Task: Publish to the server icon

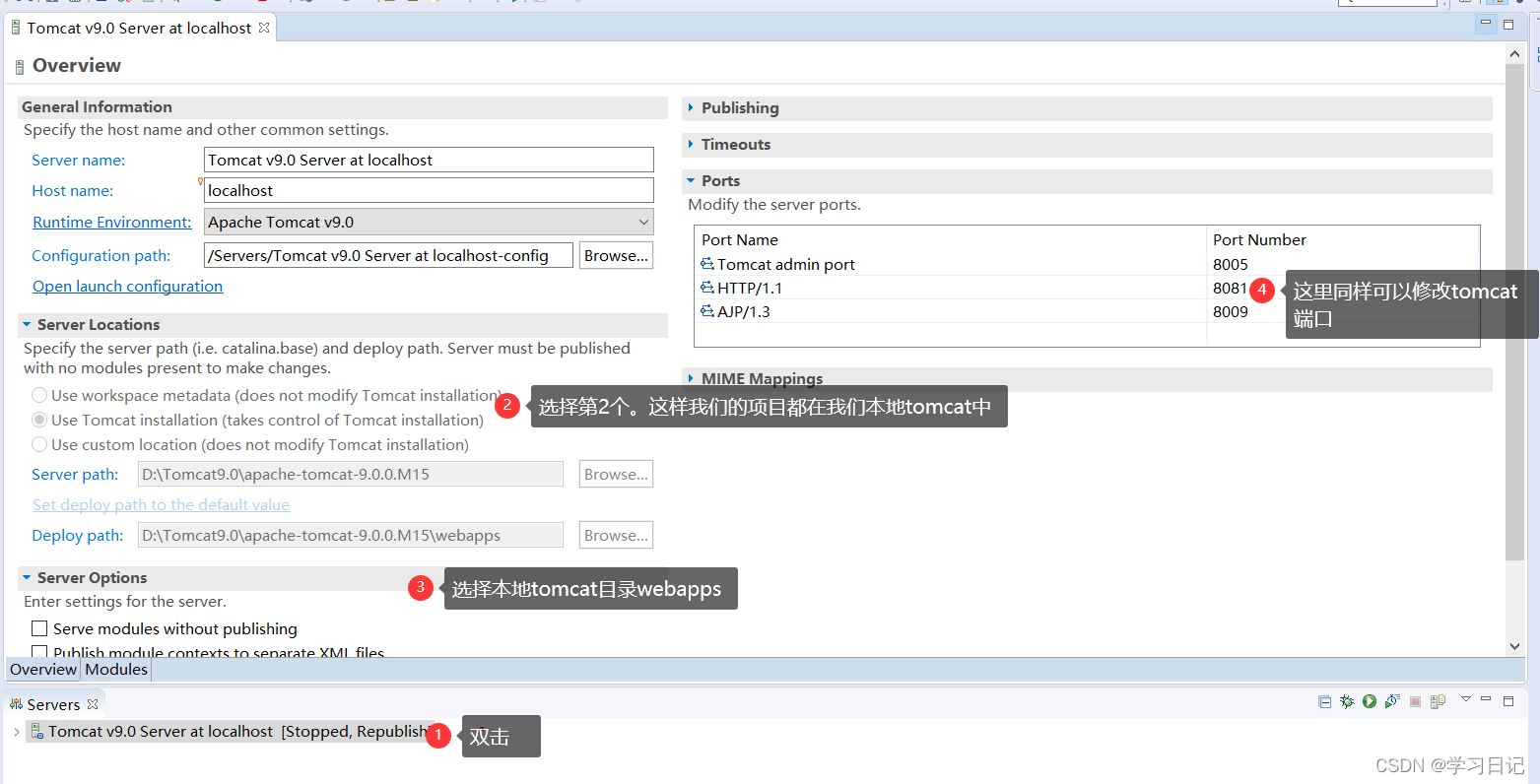Action: (x=1438, y=702)
